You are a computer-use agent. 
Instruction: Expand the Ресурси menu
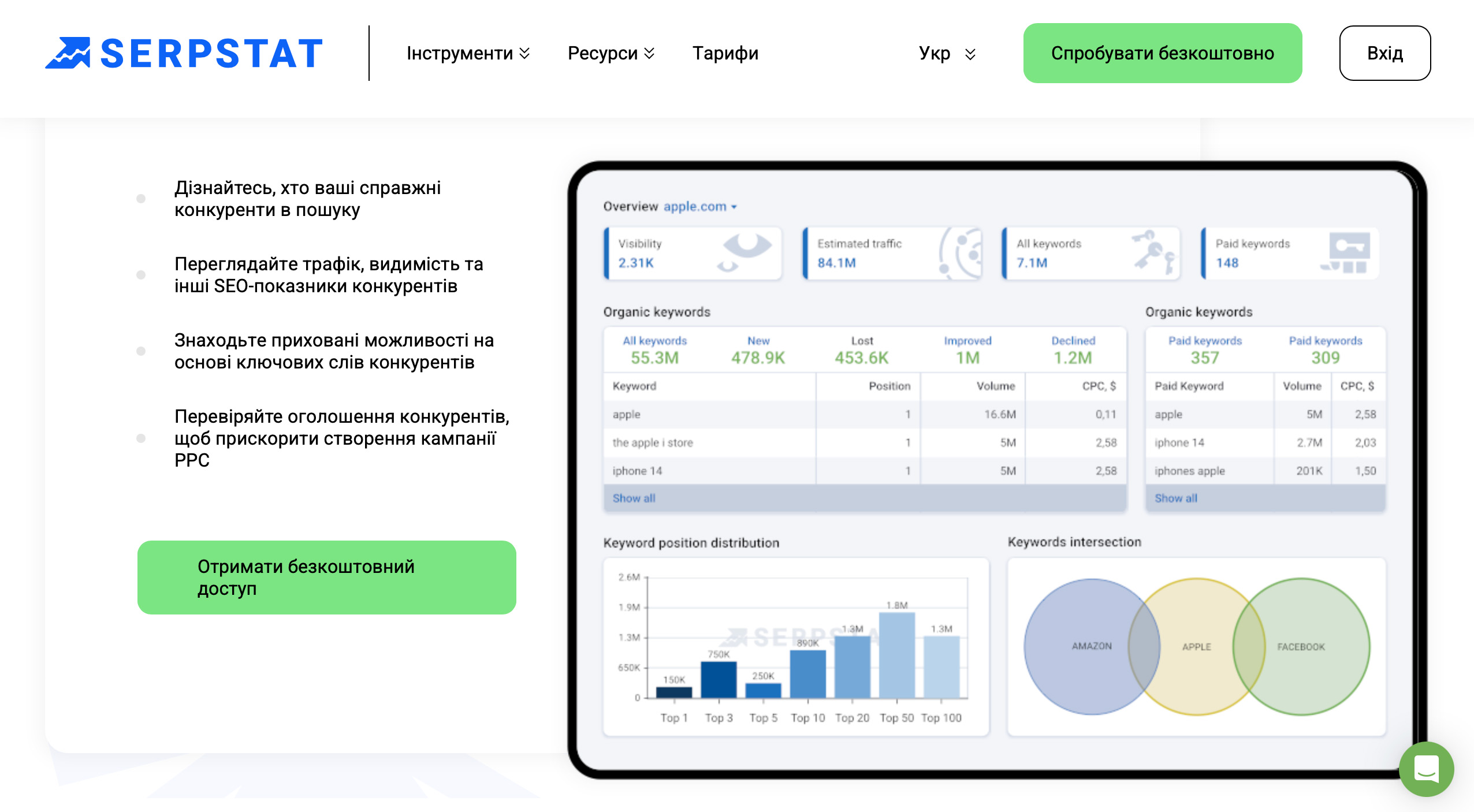pos(611,53)
